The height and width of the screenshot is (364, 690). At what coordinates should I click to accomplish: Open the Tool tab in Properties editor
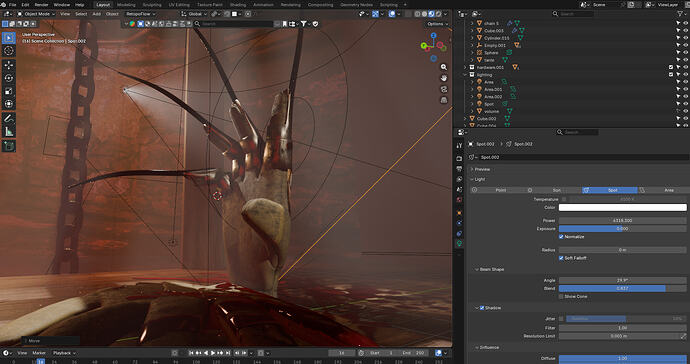pyautogui.click(x=459, y=145)
